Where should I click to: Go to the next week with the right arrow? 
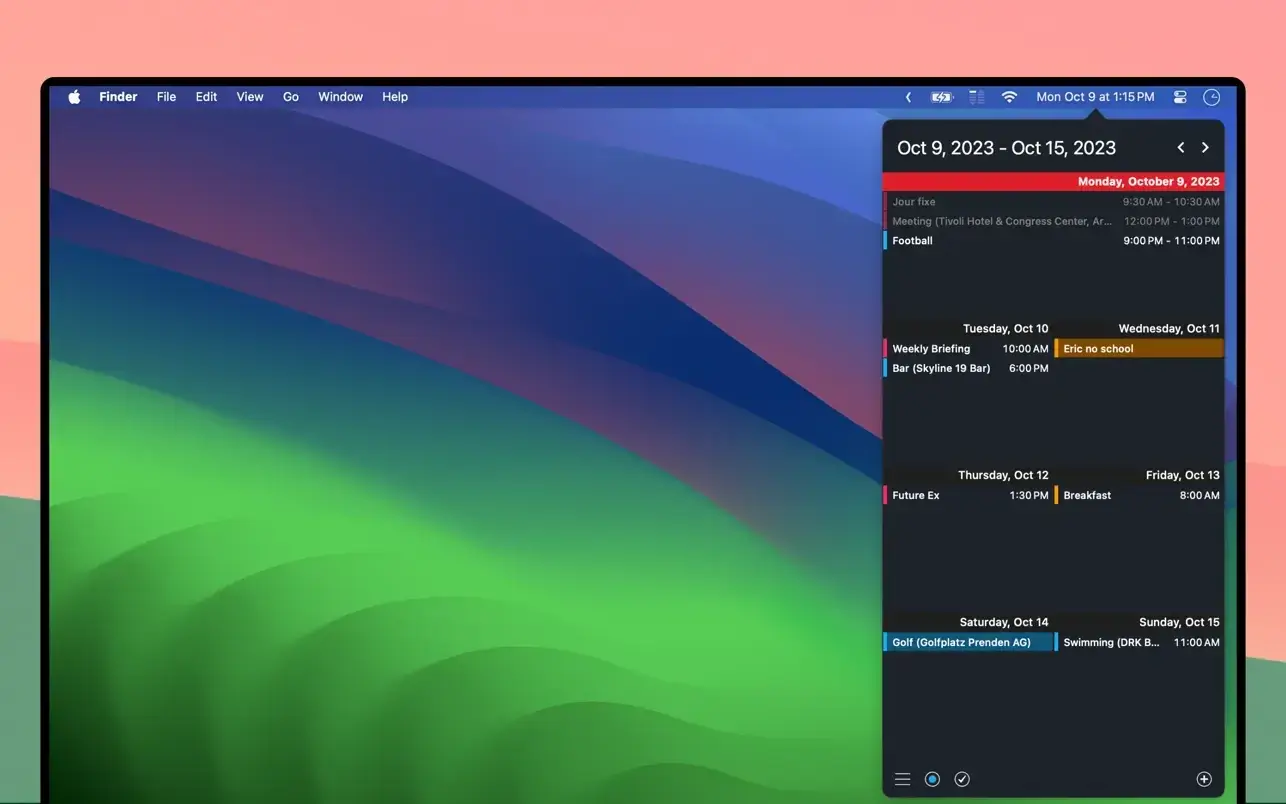coord(1205,146)
